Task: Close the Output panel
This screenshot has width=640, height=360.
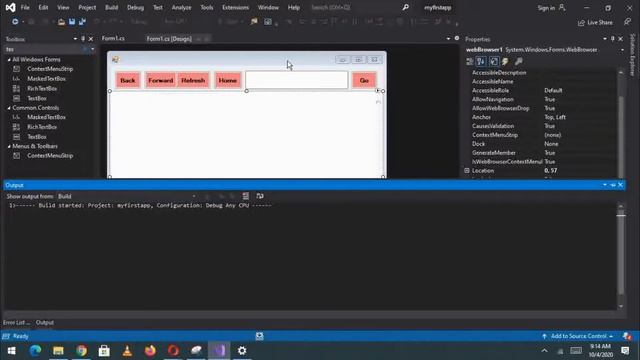Action: click(620, 185)
